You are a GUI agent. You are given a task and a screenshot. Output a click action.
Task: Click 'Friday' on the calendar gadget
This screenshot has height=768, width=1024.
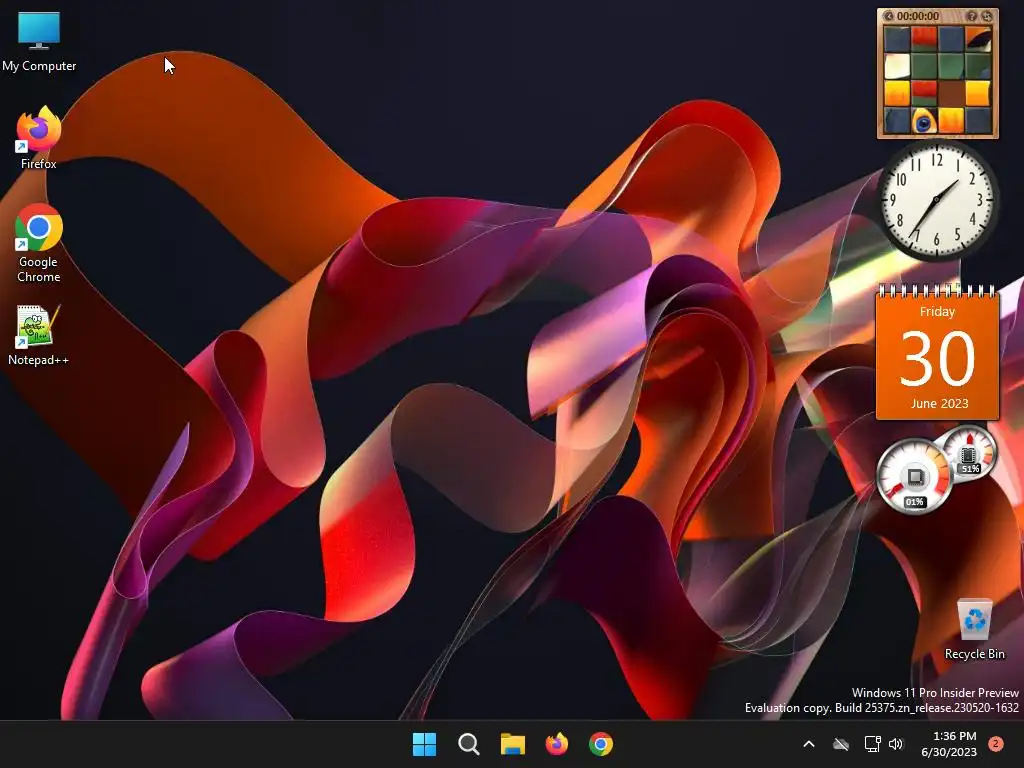click(x=937, y=312)
